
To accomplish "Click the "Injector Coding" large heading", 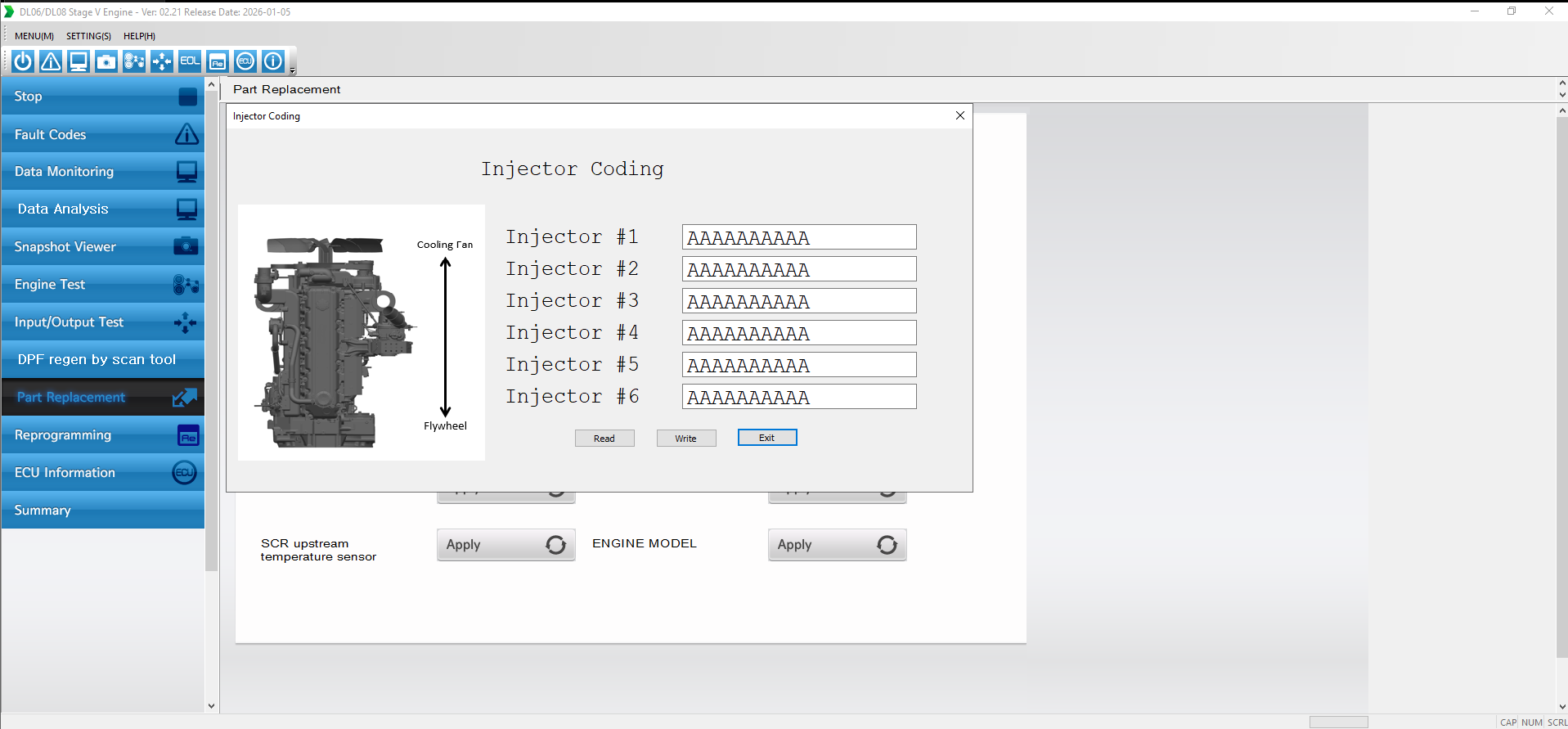I will coord(573,169).
